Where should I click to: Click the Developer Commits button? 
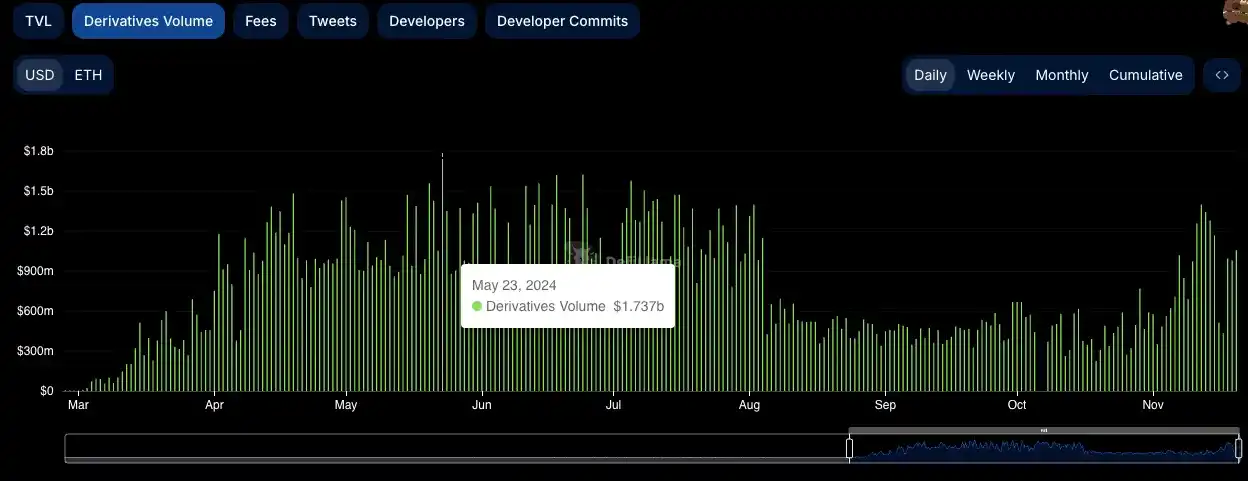point(562,21)
